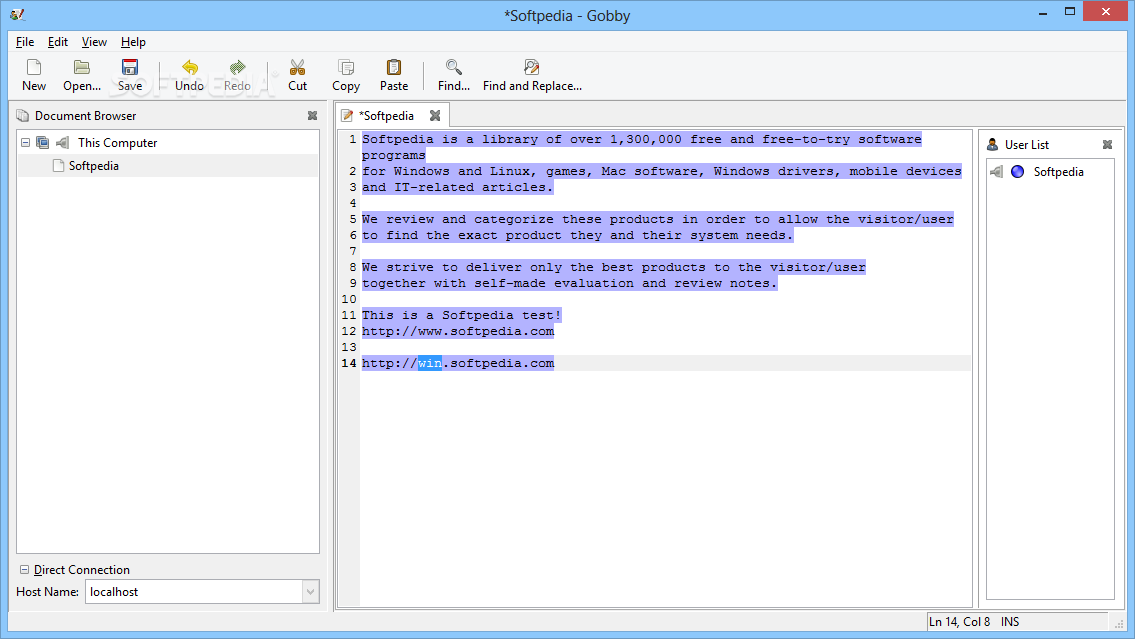The height and width of the screenshot is (639, 1135).
Task: Click the computer icon beside This Computer
Action: click(x=43, y=143)
